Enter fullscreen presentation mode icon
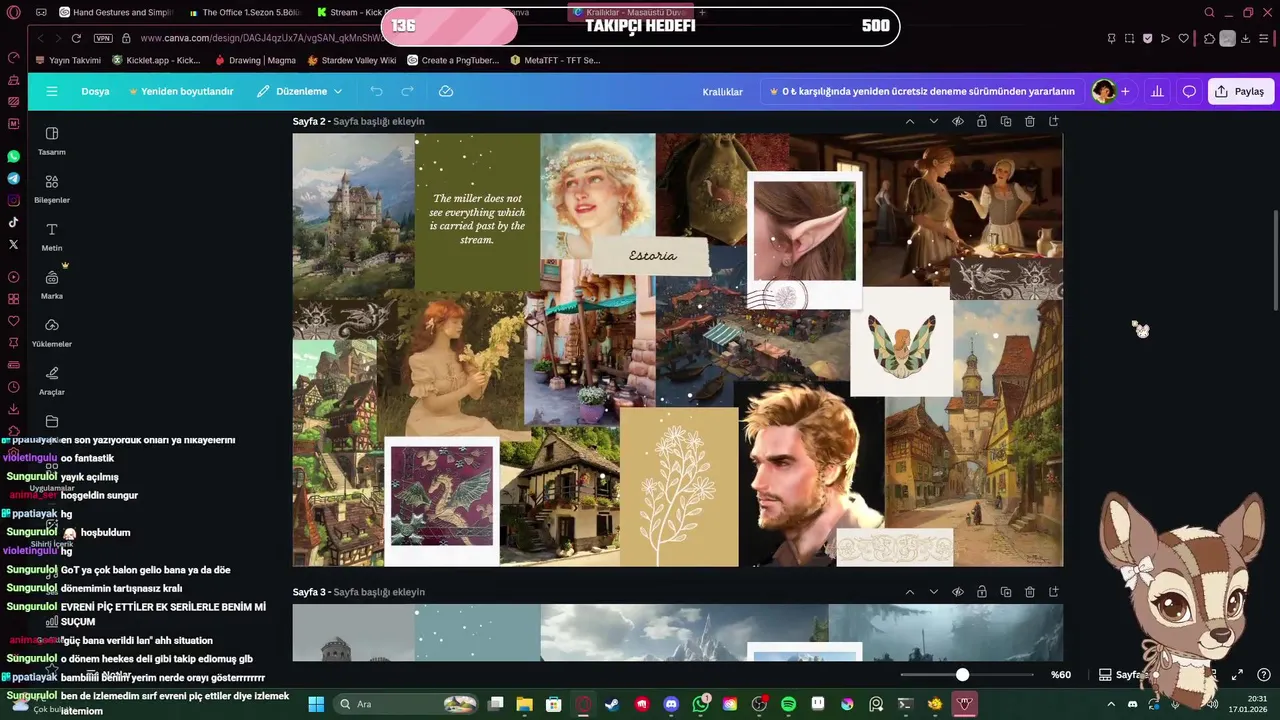This screenshot has height=720, width=1280. point(1237,675)
